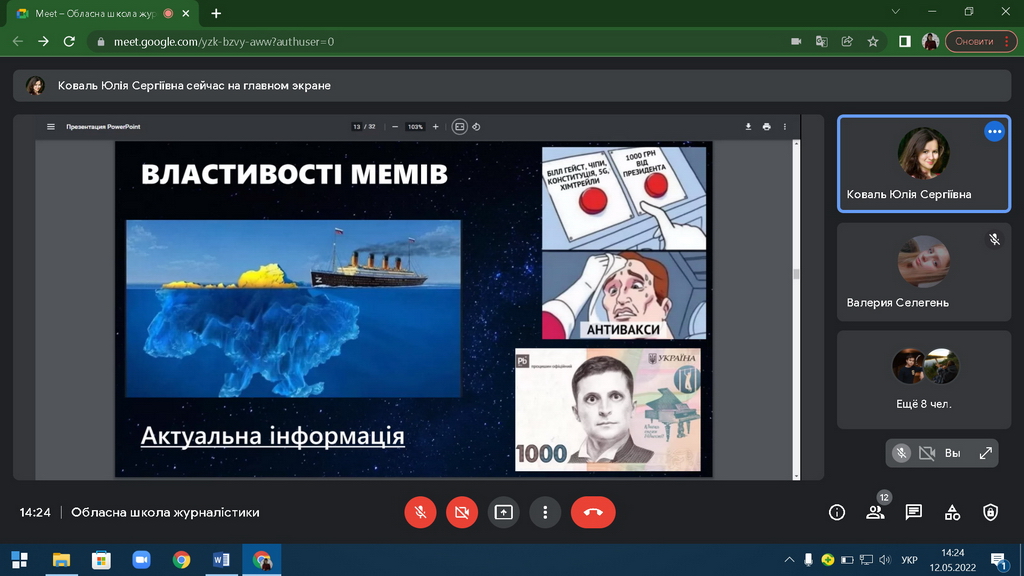Open Word from the taskbar
Viewport: 1024px width, 576px height.
[221, 560]
